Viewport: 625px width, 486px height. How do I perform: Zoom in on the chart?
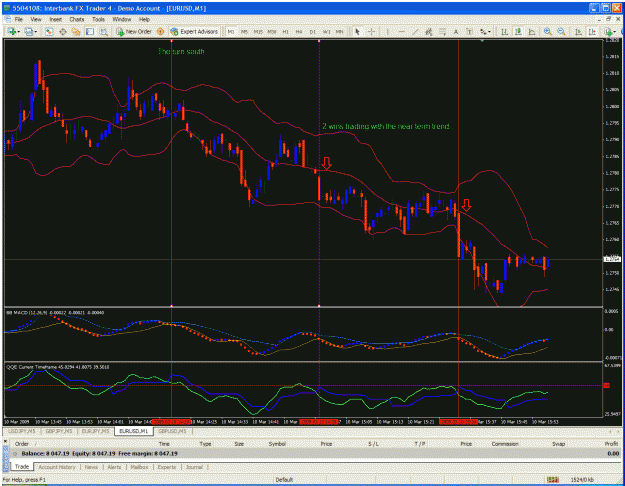[548, 31]
